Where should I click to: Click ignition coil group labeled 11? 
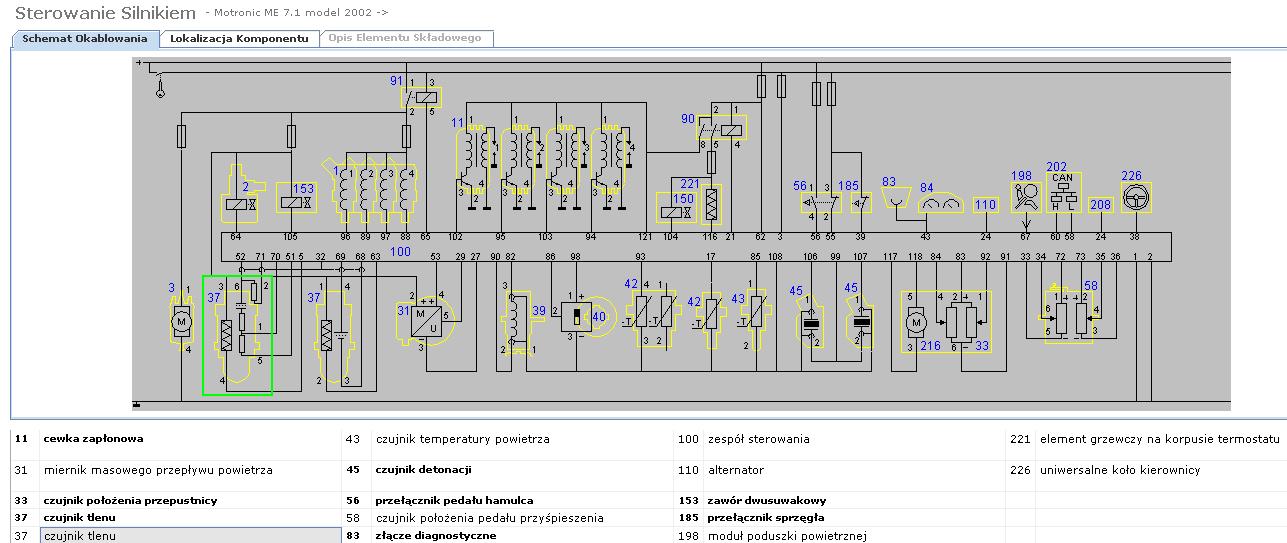[476, 161]
